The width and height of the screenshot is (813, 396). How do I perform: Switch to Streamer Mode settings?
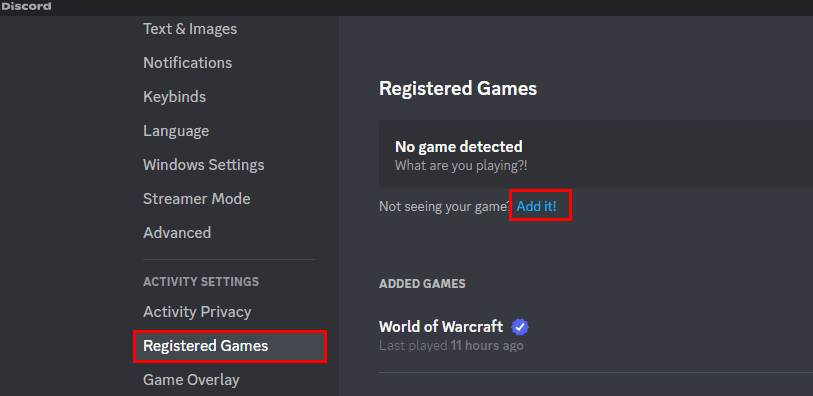click(x=197, y=199)
